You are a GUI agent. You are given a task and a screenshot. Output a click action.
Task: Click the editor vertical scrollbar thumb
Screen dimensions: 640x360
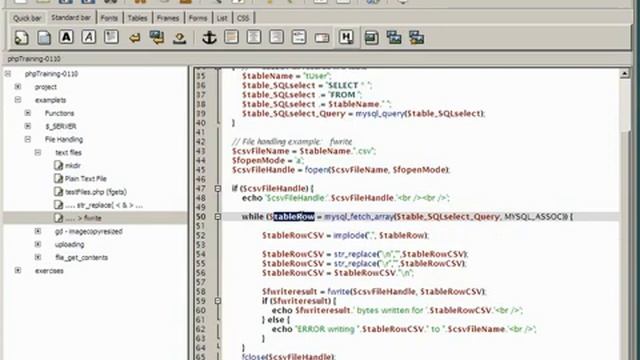coord(624,106)
